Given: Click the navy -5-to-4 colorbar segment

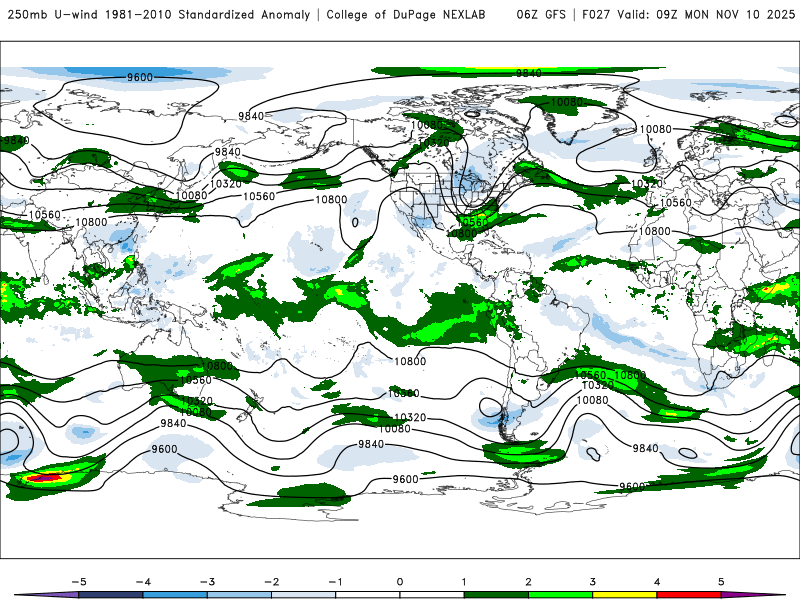Looking at the screenshot, I should point(111,595).
